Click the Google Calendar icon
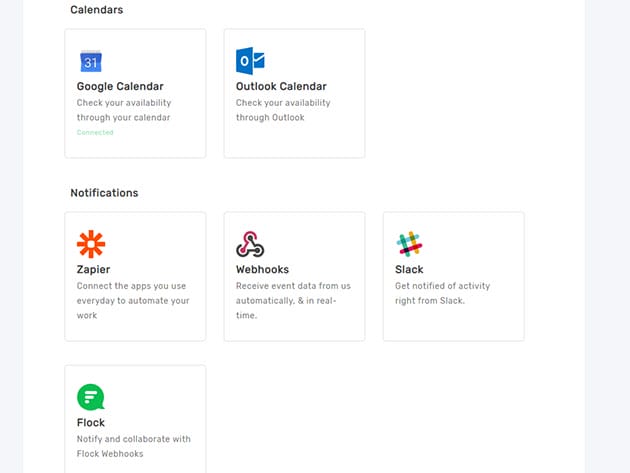 (91, 61)
